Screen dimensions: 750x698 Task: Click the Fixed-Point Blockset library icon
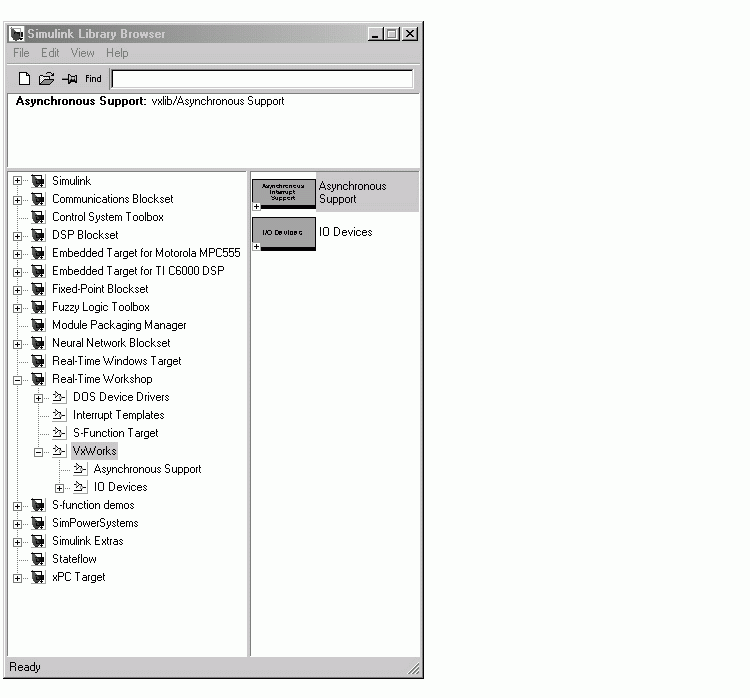(38, 289)
